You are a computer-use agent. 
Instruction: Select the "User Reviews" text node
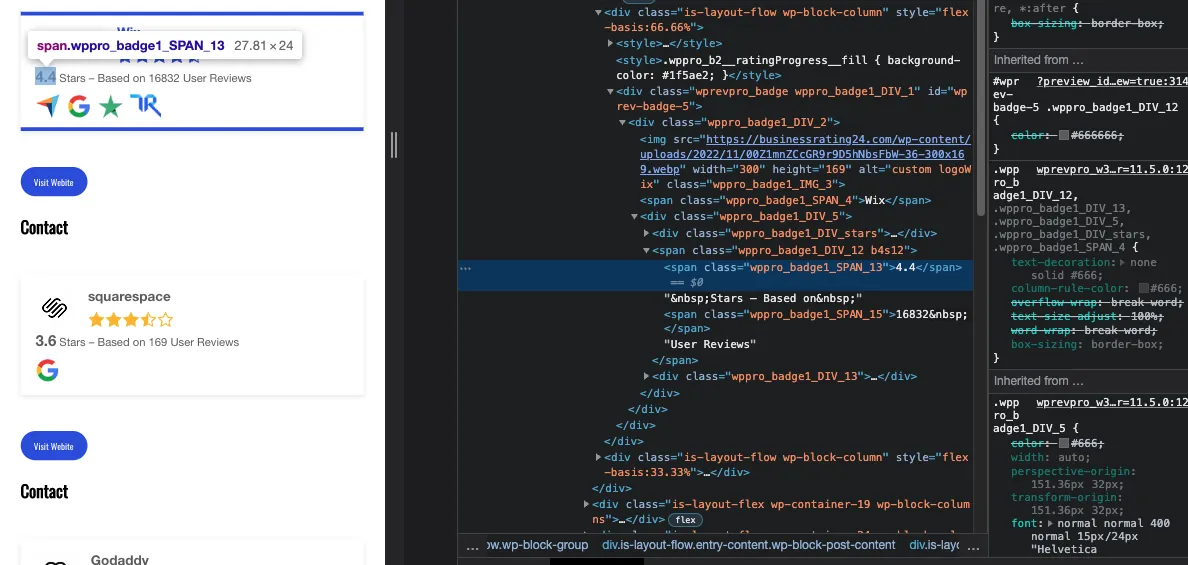coord(710,345)
